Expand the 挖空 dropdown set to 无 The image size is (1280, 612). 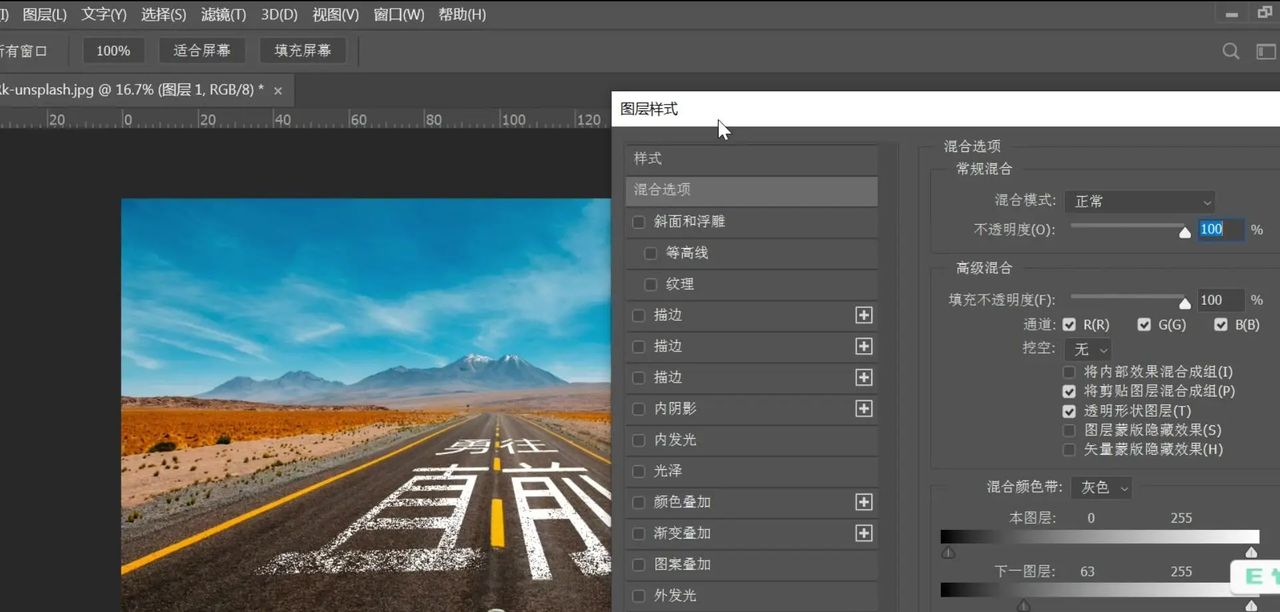pyautogui.click(x=1090, y=349)
